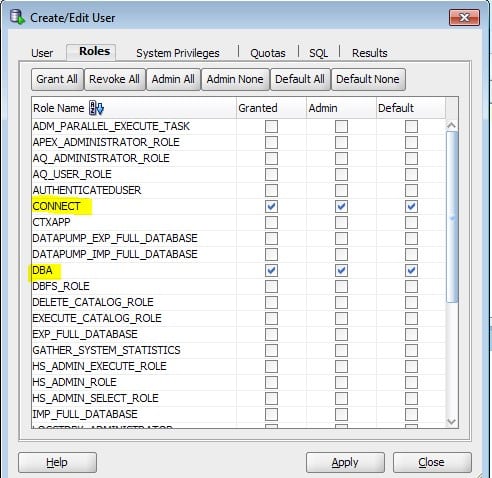
Task: Select the DBFS_ROLE row name
Action: coord(61,286)
